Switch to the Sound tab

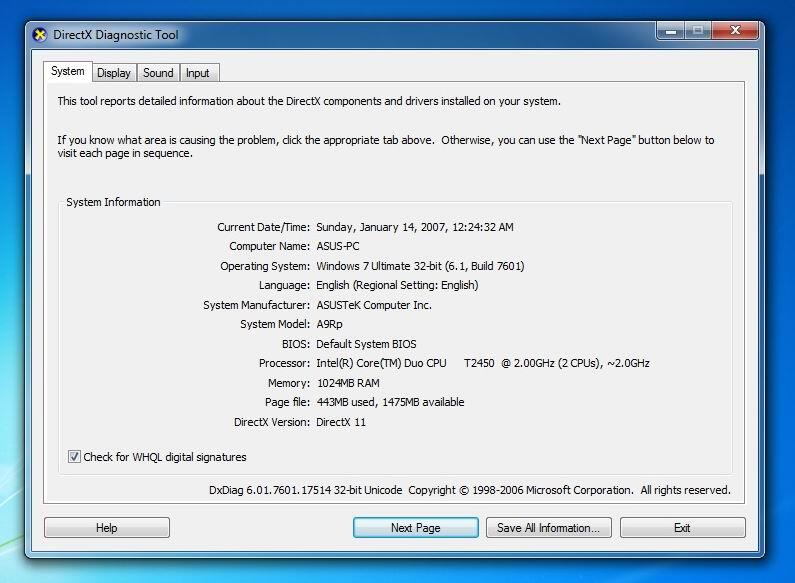coord(158,73)
